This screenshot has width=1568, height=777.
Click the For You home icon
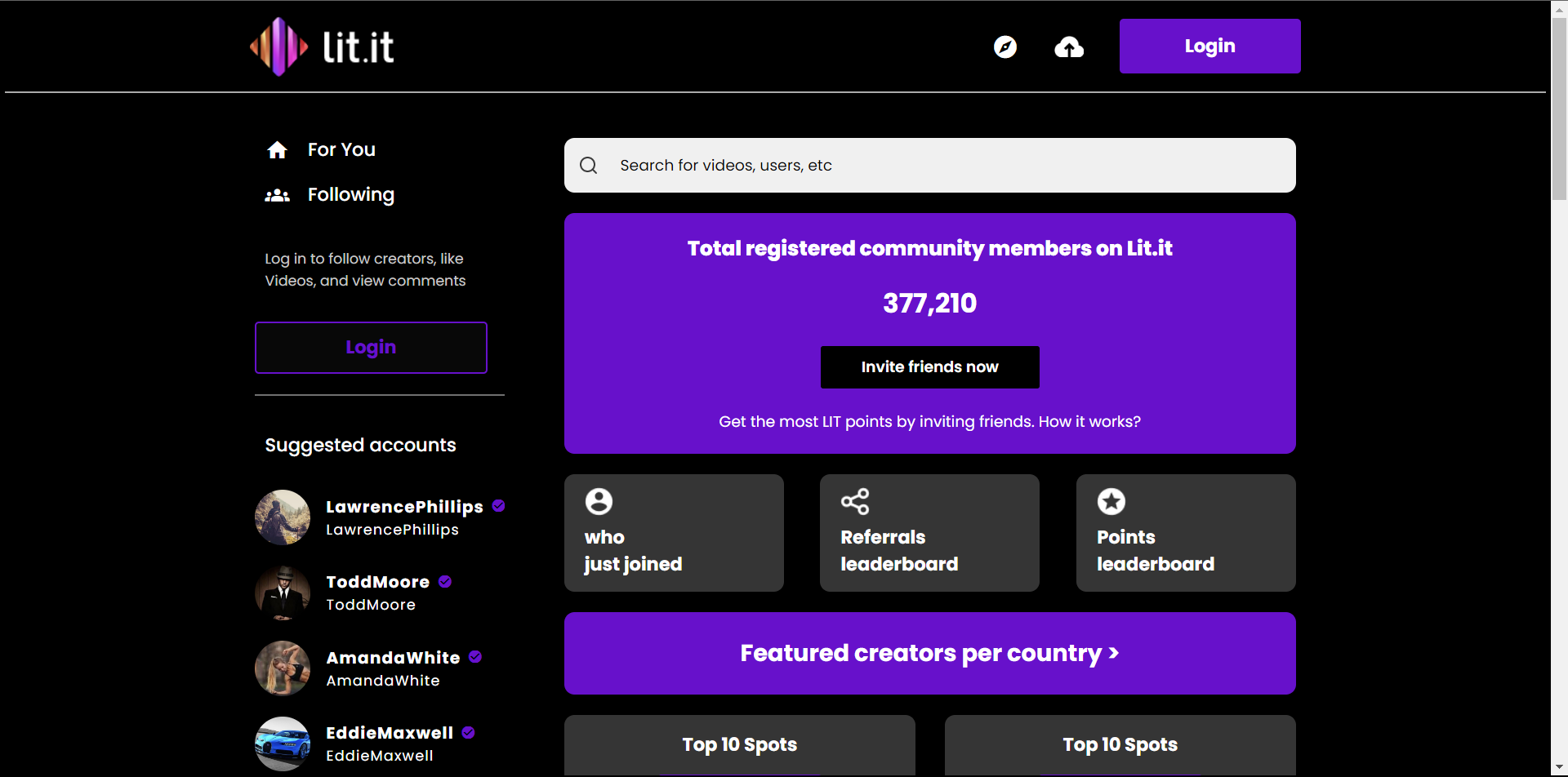(x=278, y=150)
